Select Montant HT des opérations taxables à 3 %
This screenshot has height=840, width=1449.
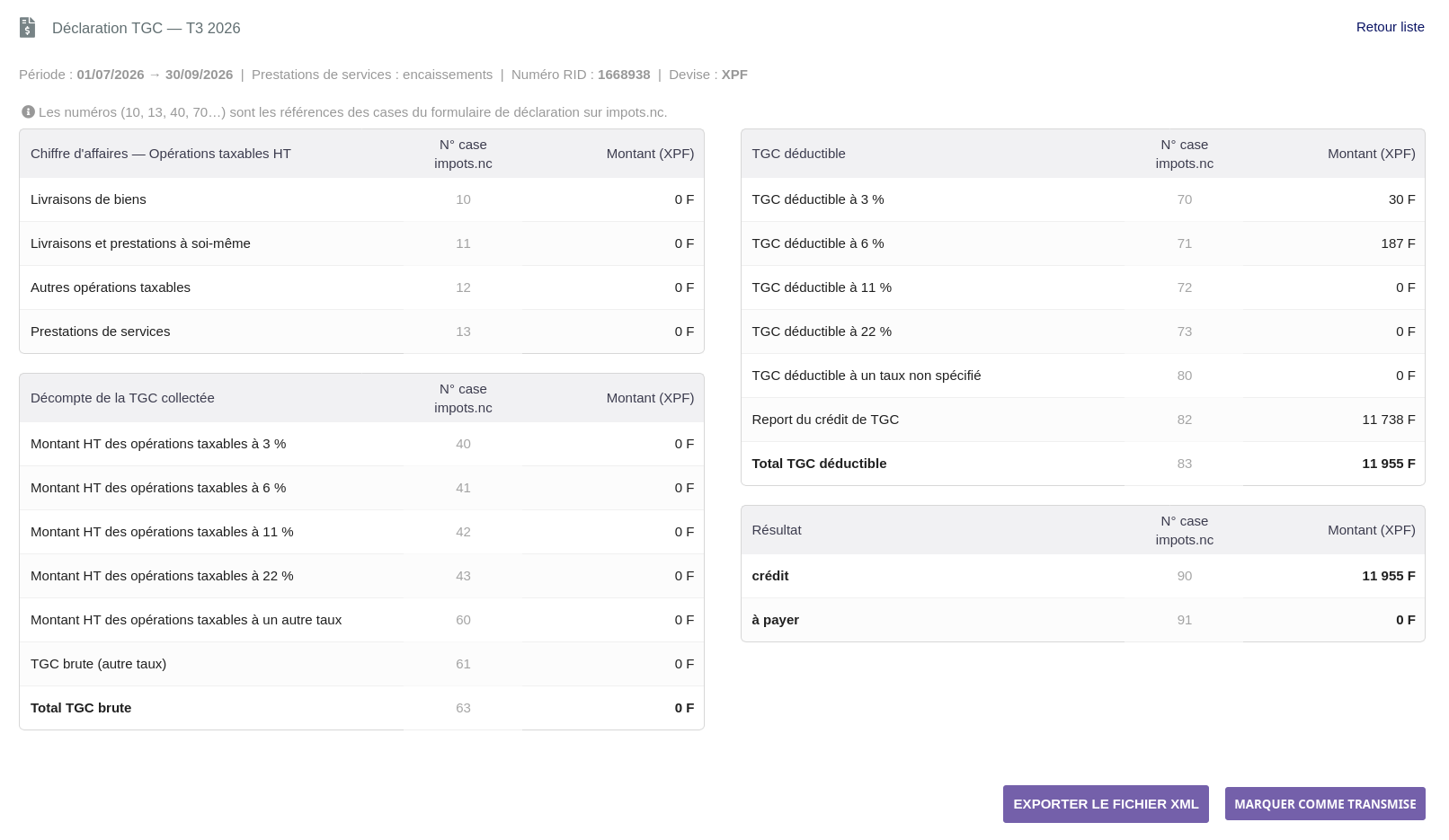click(158, 444)
